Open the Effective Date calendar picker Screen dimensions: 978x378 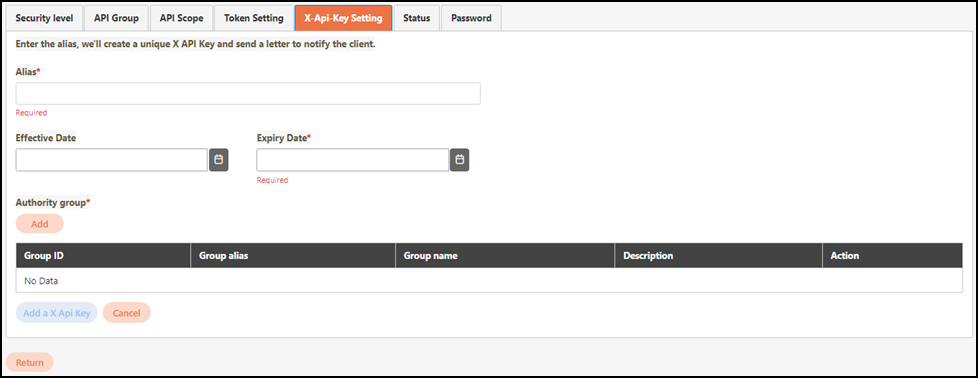(x=218, y=160)
